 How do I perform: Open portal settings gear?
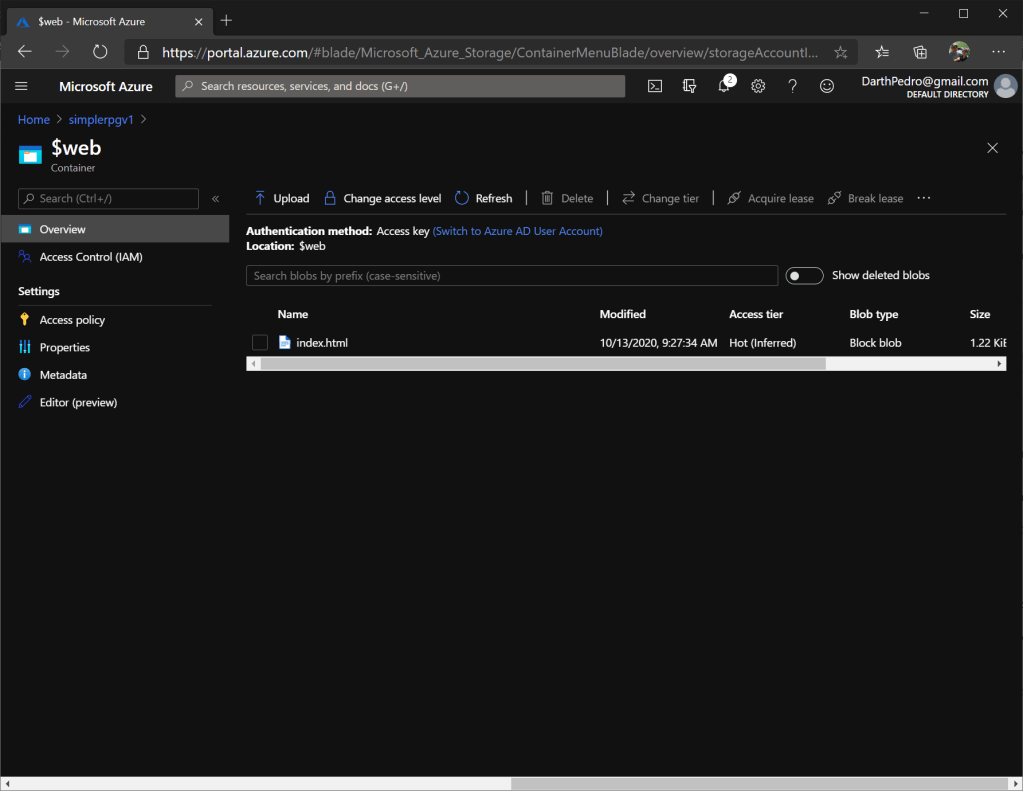click(x=758, y=87)
